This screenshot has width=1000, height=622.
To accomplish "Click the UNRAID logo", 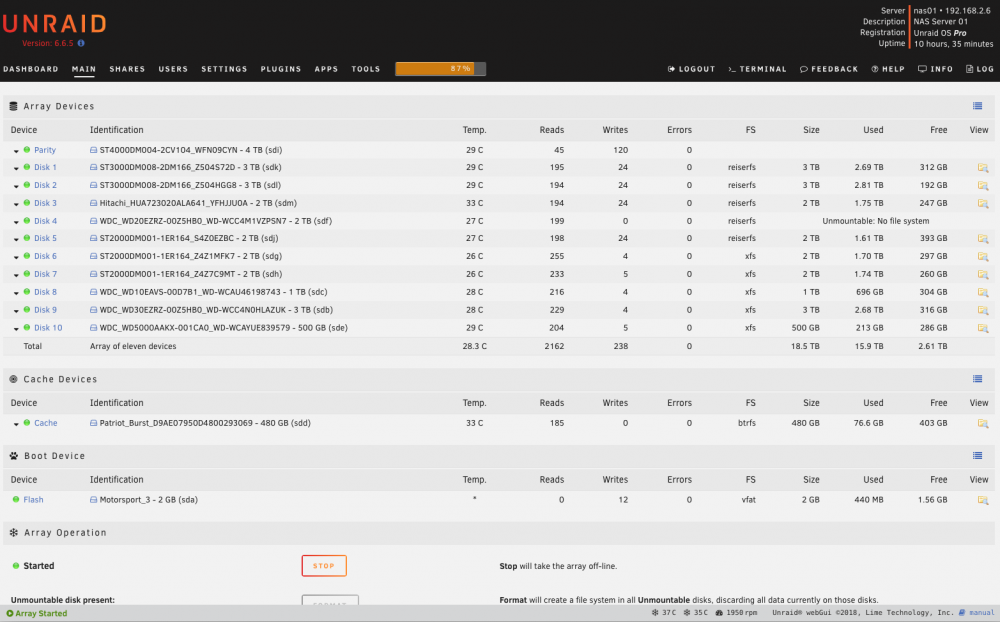I will click(54, 24).
